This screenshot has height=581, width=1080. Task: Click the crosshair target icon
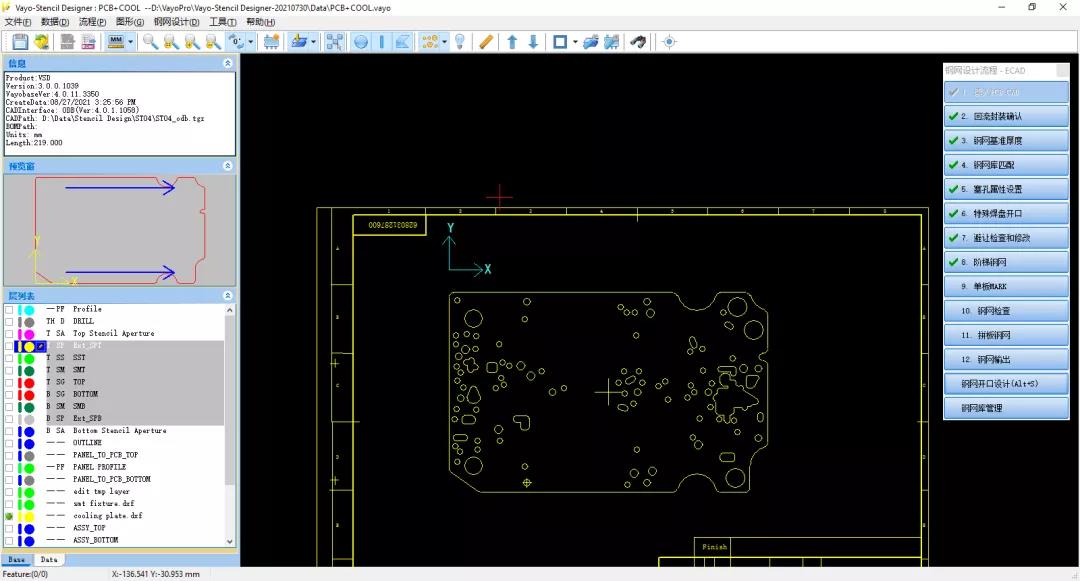[x=669, y=42]
